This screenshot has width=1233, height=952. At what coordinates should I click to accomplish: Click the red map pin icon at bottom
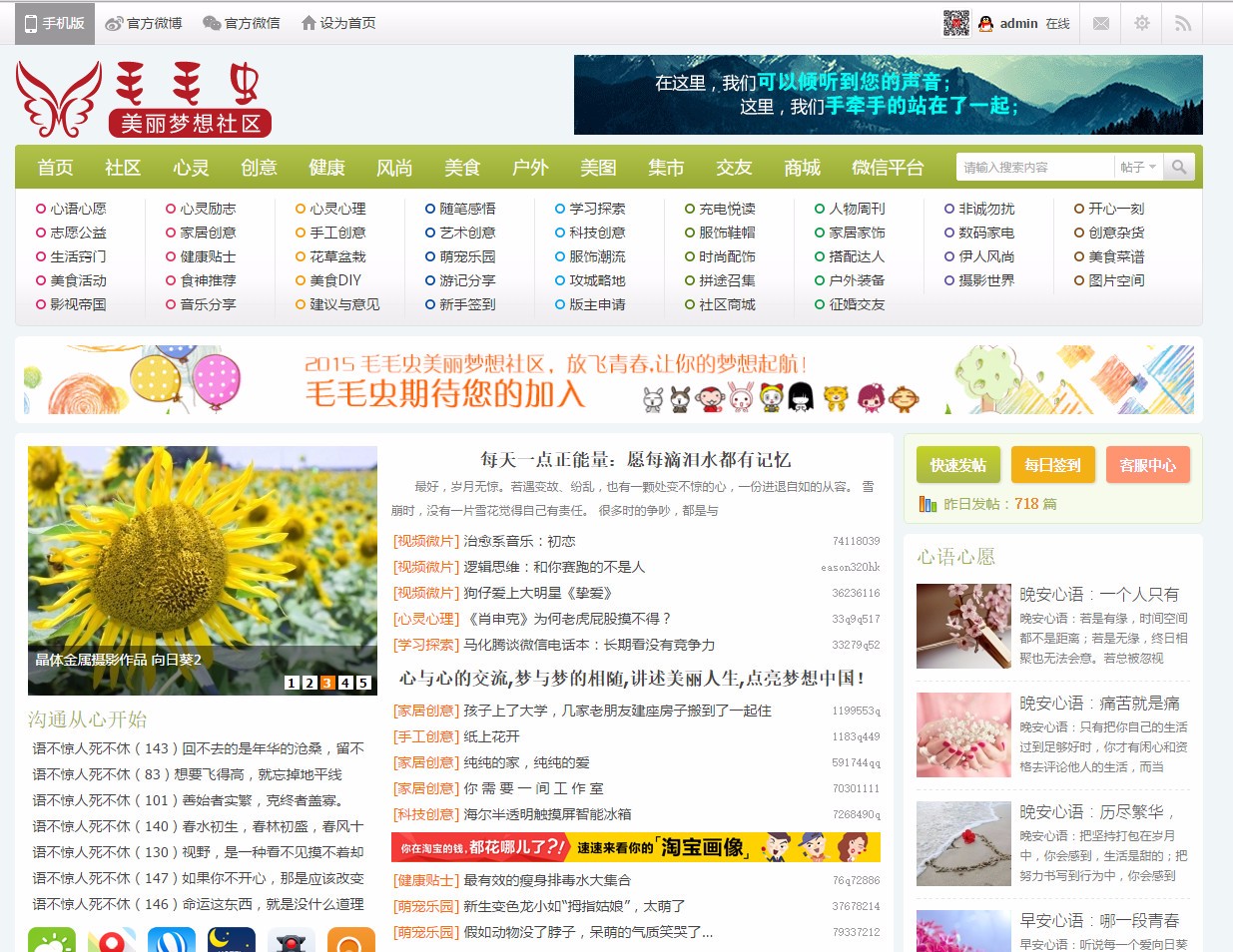coord(112,938)
